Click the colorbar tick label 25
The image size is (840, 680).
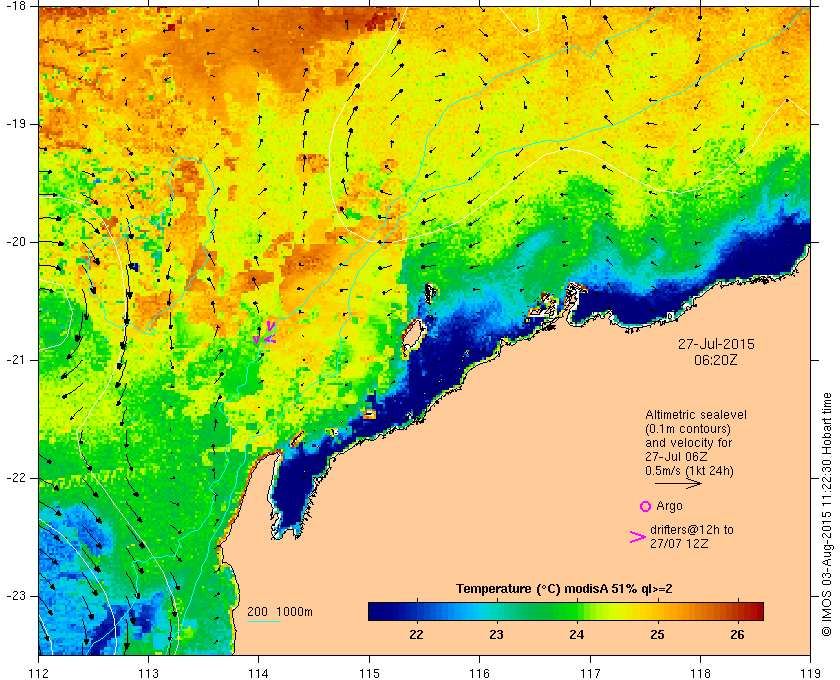pyautogui.click(x=657, y=635)
